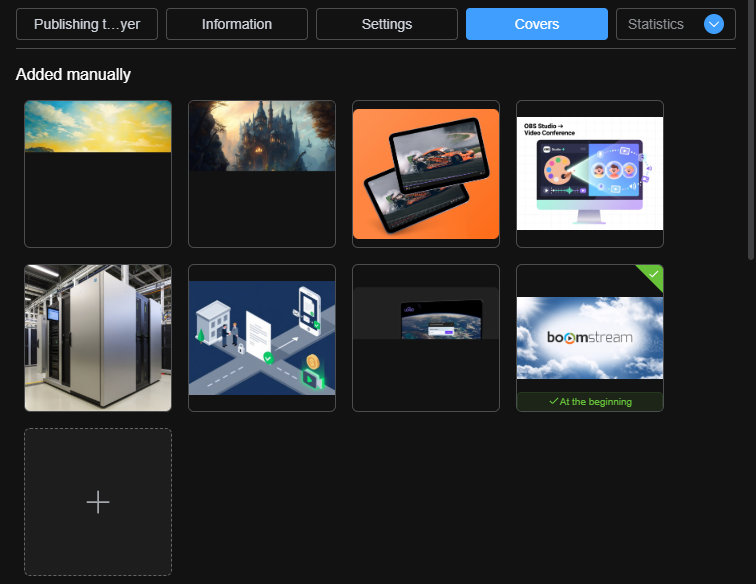Open the Statistics tab
Viewport: 756px width, 584px height.
(656, 24)
